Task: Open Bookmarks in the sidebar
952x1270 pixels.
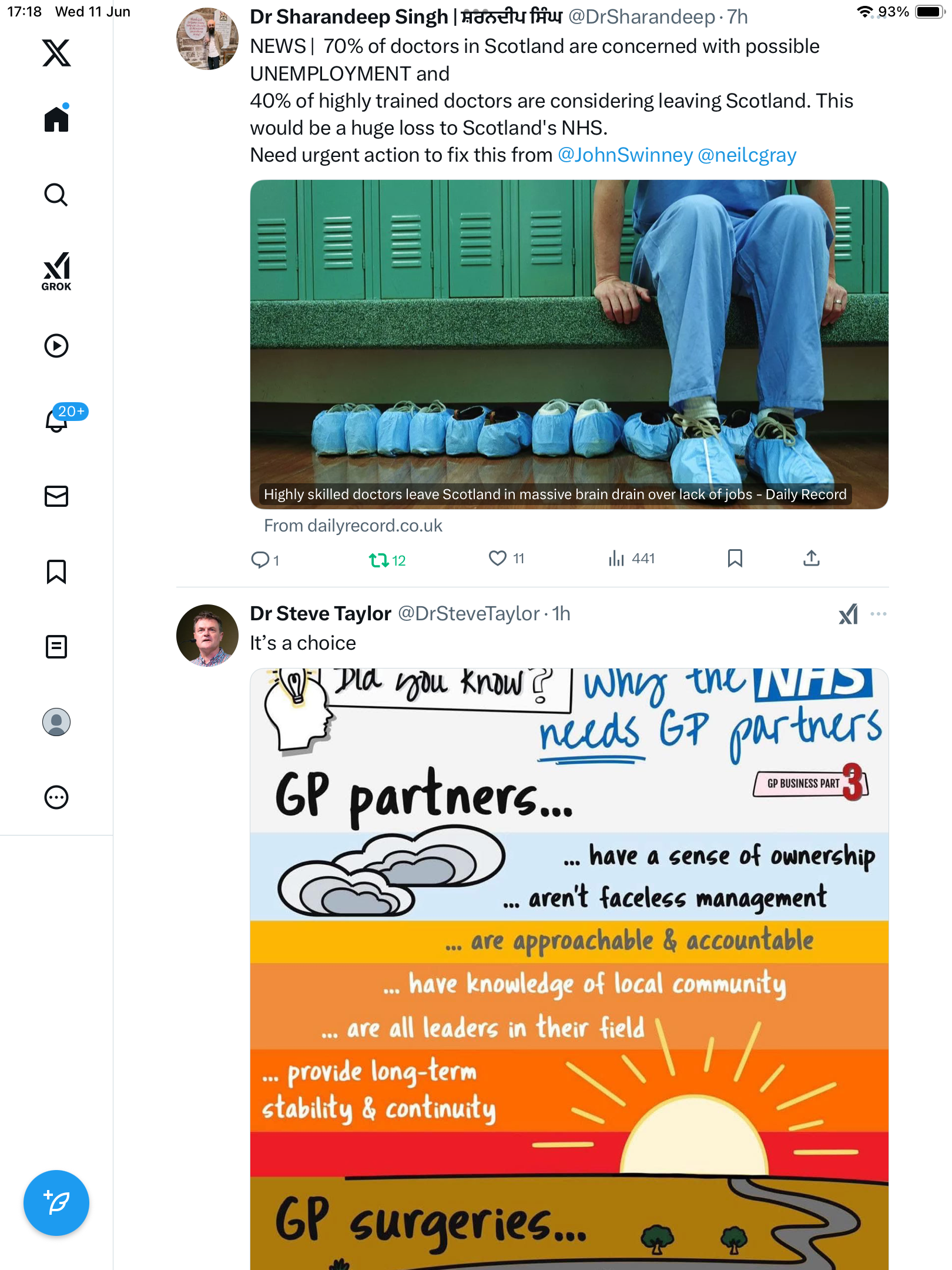Action: pos(56,571)
